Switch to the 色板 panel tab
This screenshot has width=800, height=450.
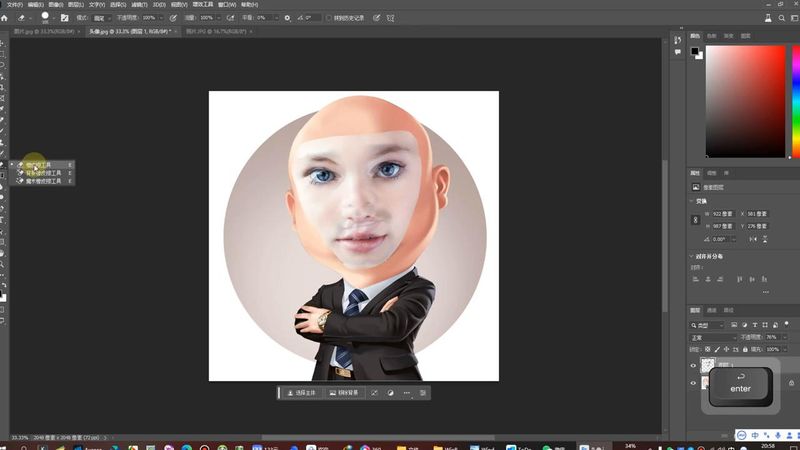pyautogui.click(x=712, y=36)
